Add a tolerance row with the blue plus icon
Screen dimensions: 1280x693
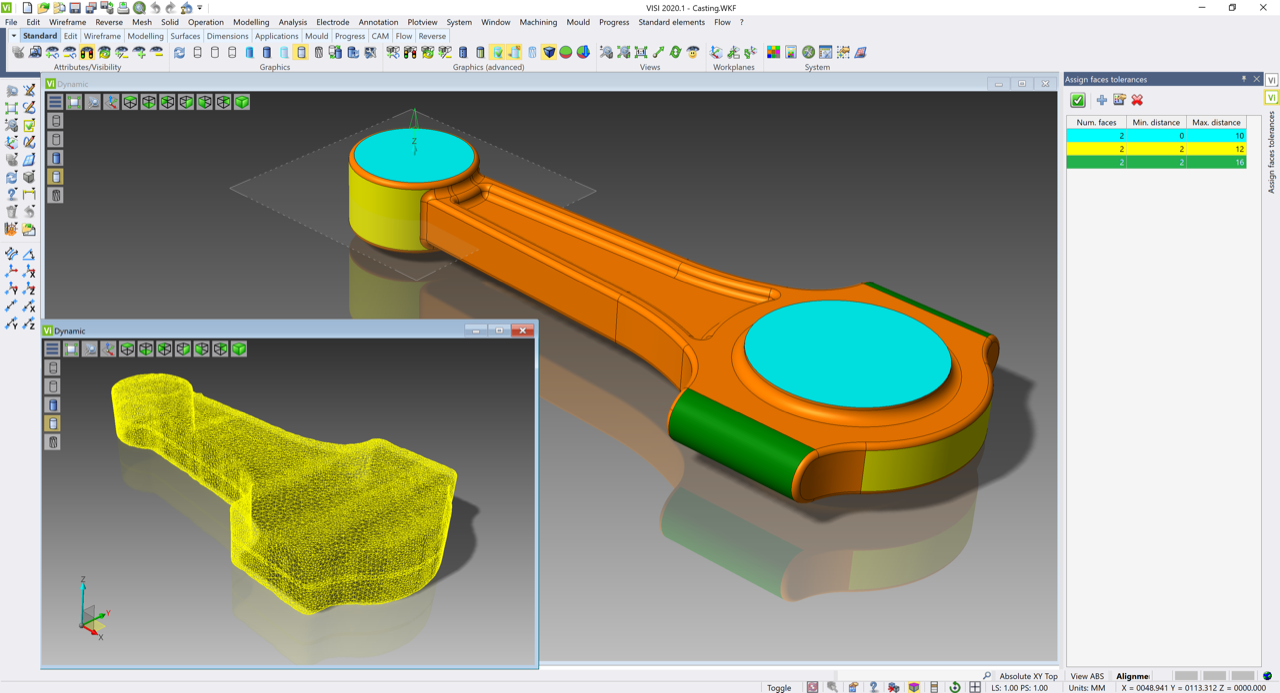coord(1101,100)
